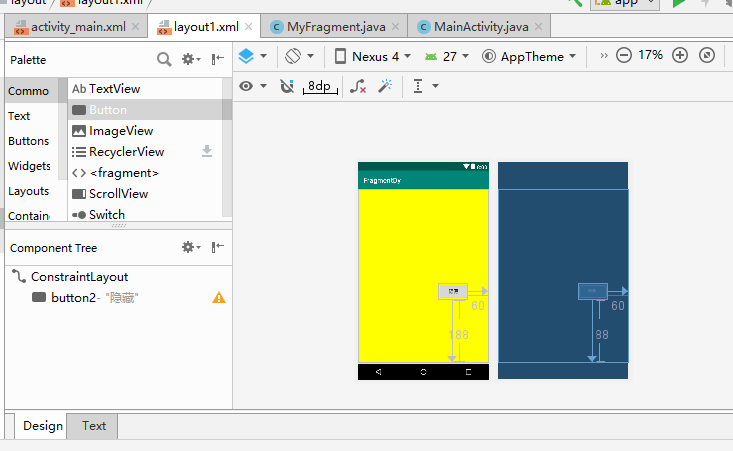The height and width of the screenshot is (451, 733).
Task: Click FragmentDy title bar in preview
Action: point(424,180)
